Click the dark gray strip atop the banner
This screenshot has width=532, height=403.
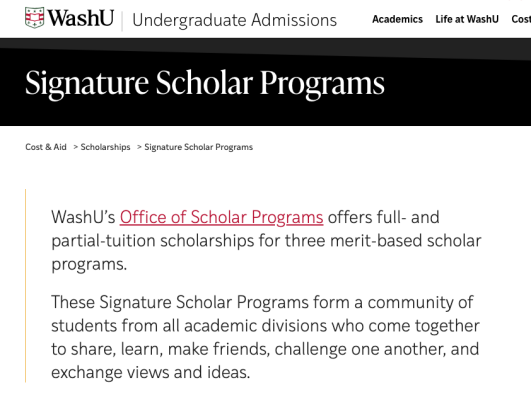(266, 47)
